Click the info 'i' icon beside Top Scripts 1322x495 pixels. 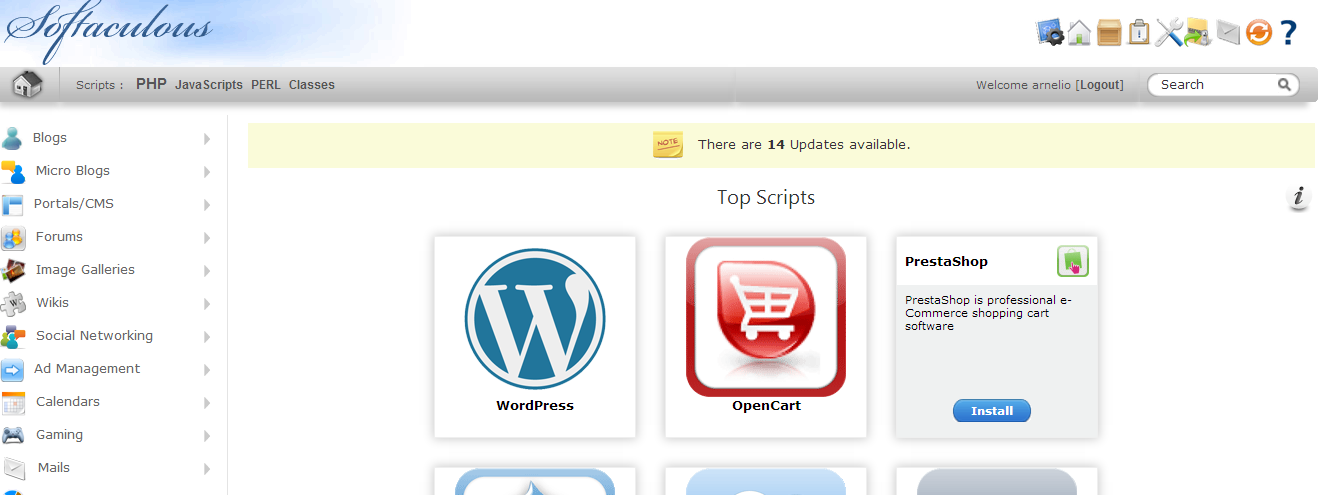(x=1298, y=198)
